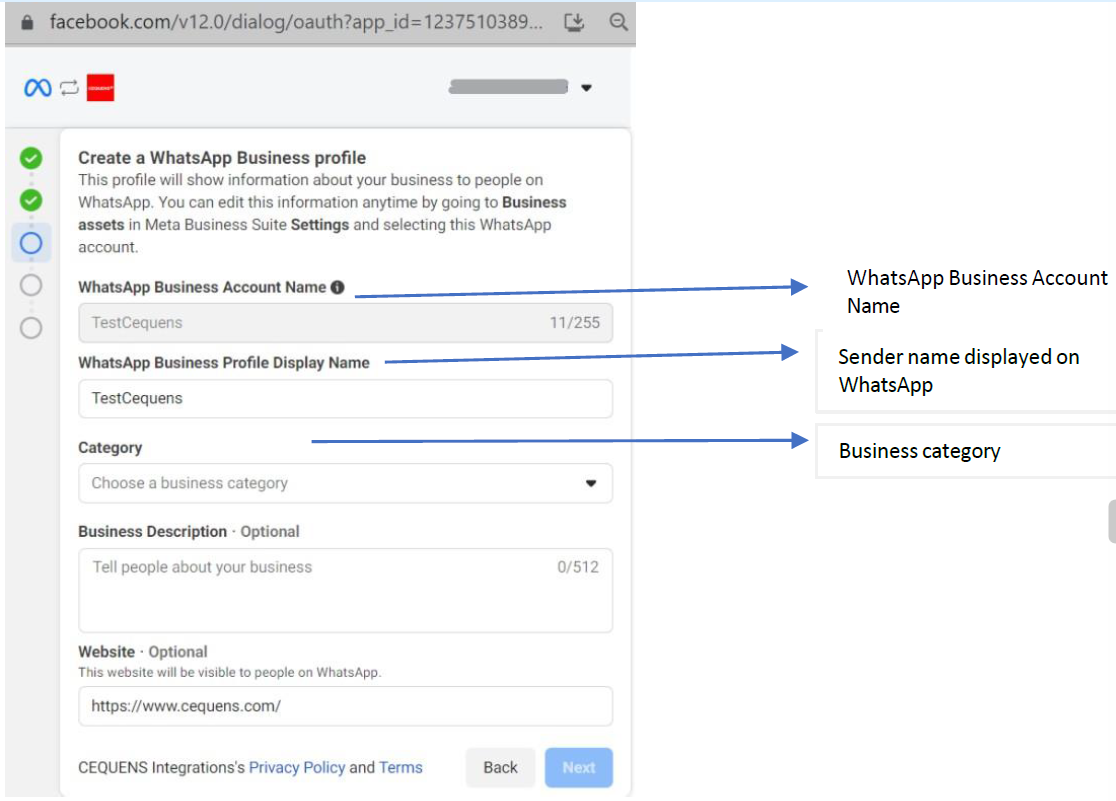Viewport: 1116px width, 801px height.
Task: Open the Choose a business category dropdown
Action: point(345,483)
